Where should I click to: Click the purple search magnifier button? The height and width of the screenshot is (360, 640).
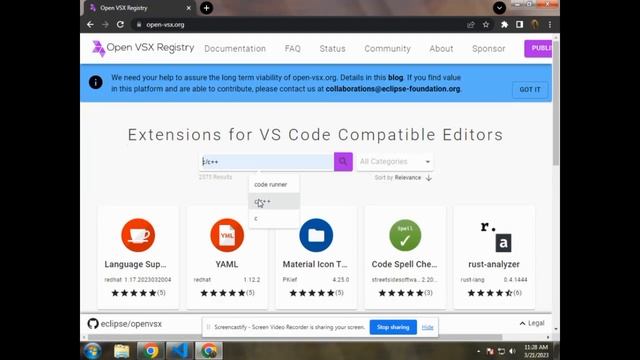(343, 162)
